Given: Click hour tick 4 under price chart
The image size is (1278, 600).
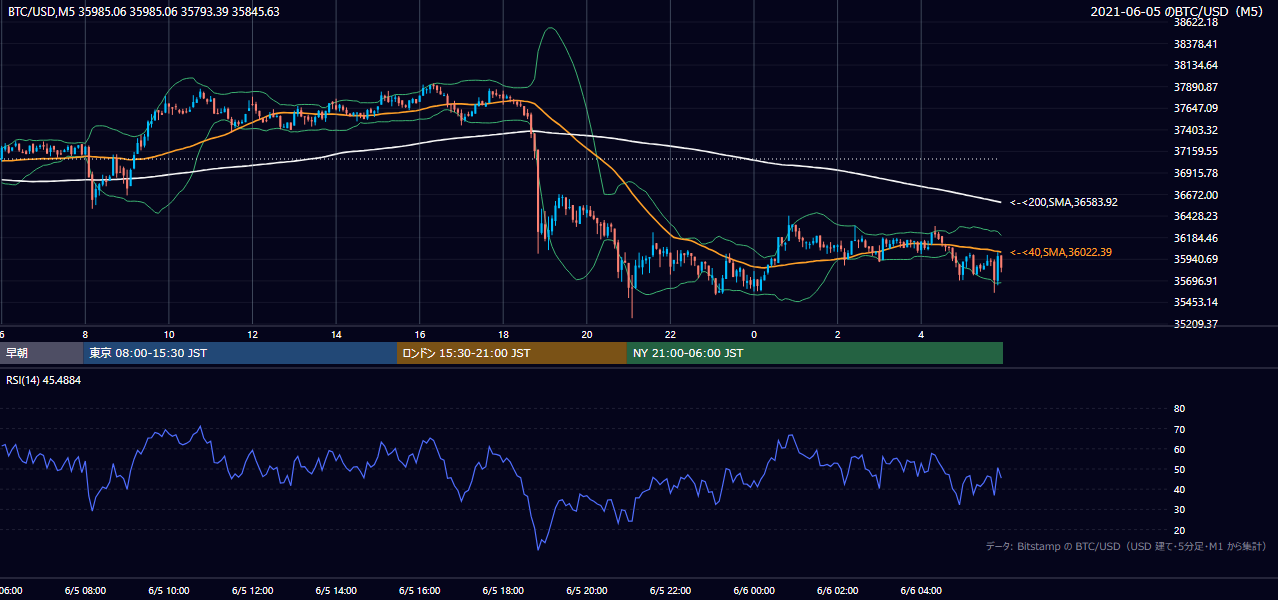Looking at the screenshot, I should point(921,334).
